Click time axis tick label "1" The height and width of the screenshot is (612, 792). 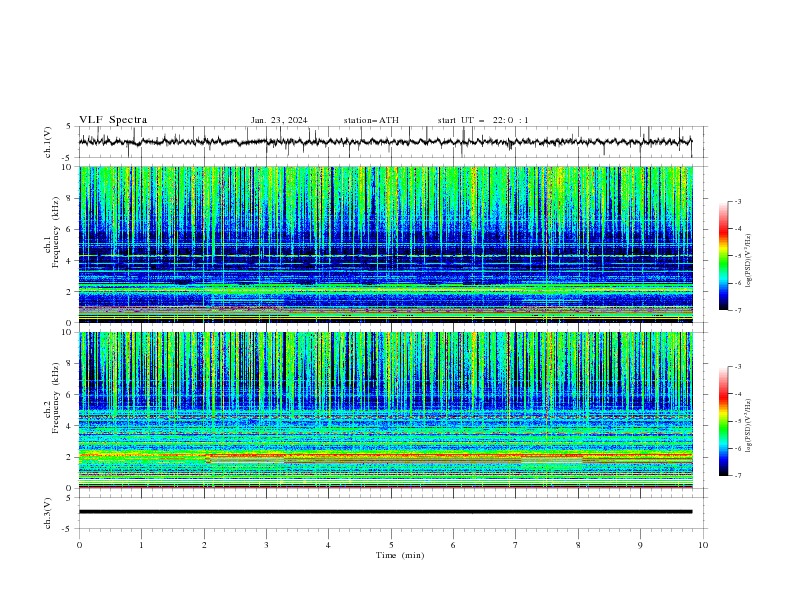pyautogui.click(x=141, y=545)
